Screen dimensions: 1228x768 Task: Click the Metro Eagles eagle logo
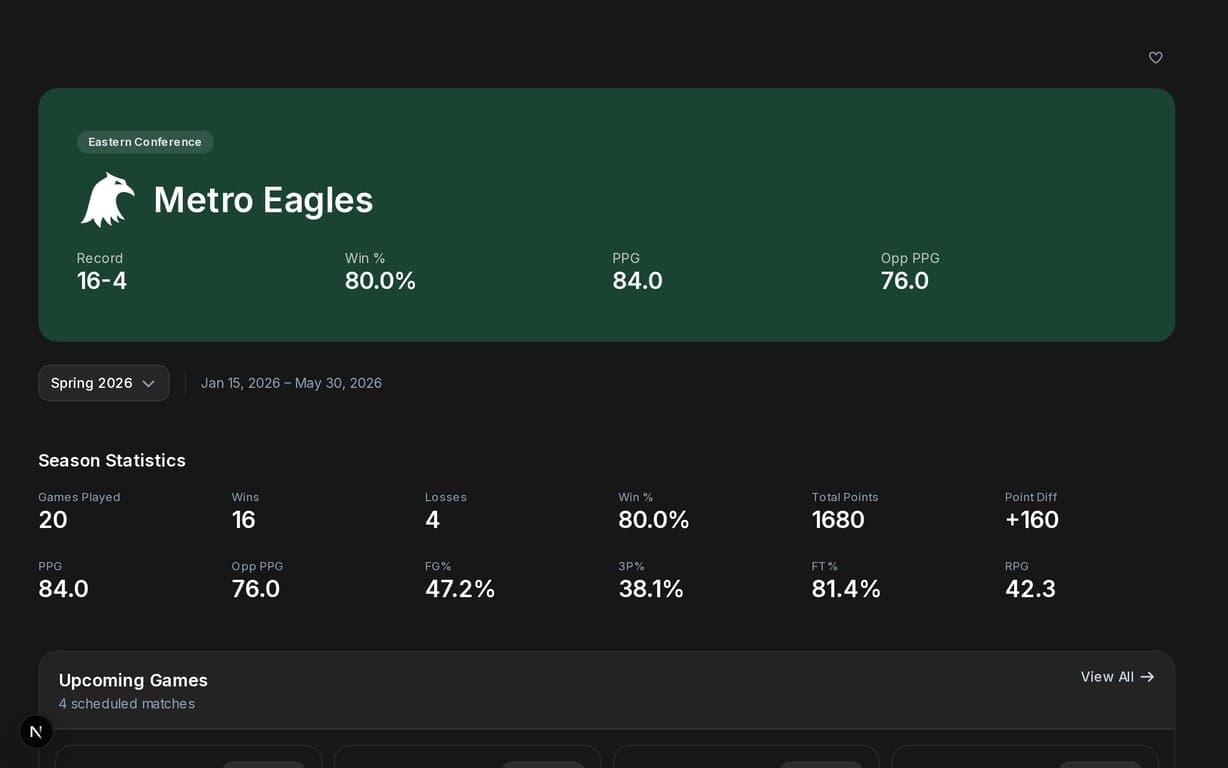pos(107,200)
